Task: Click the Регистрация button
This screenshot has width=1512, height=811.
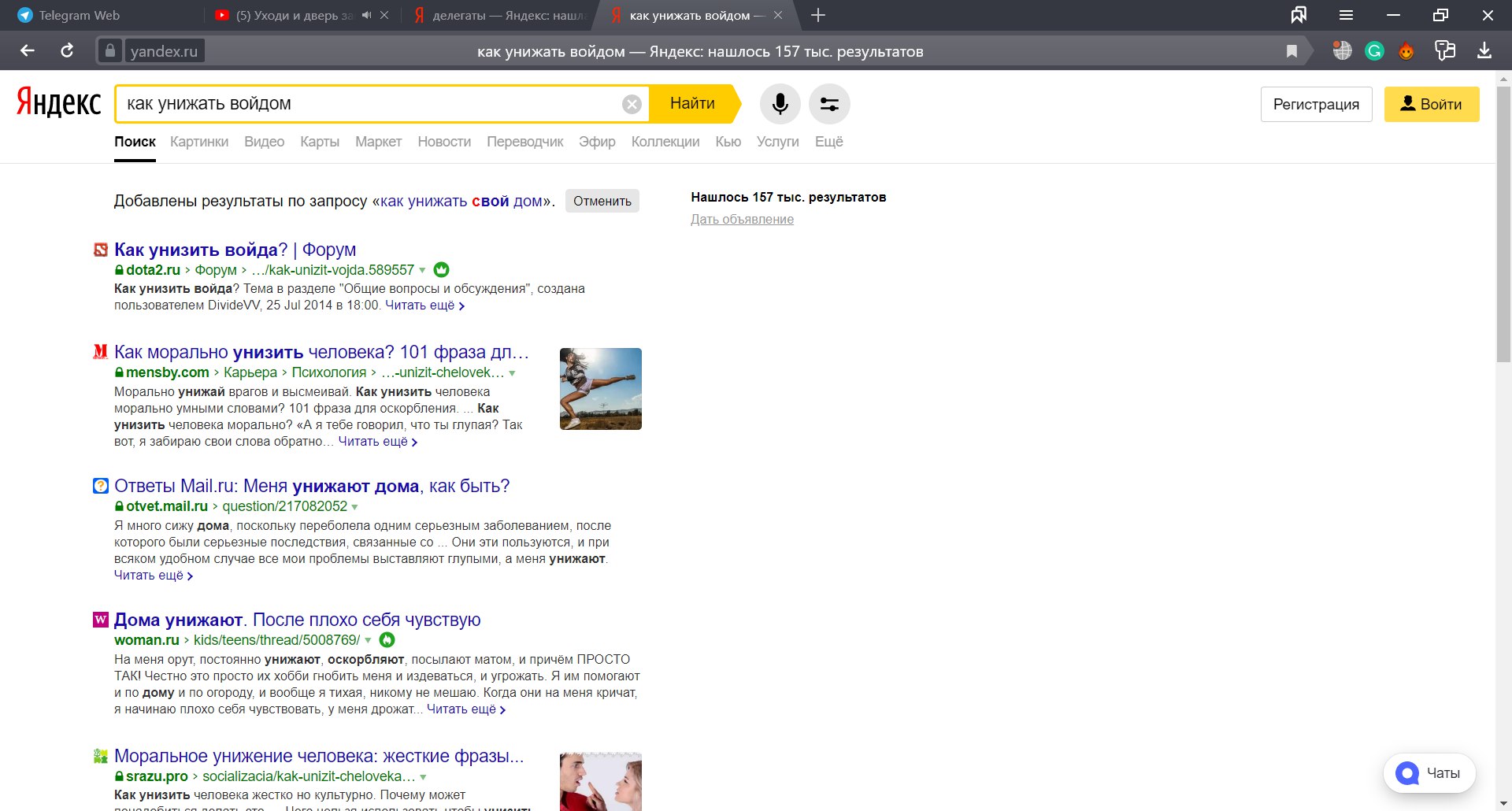Action: [x=1316, y=104]
